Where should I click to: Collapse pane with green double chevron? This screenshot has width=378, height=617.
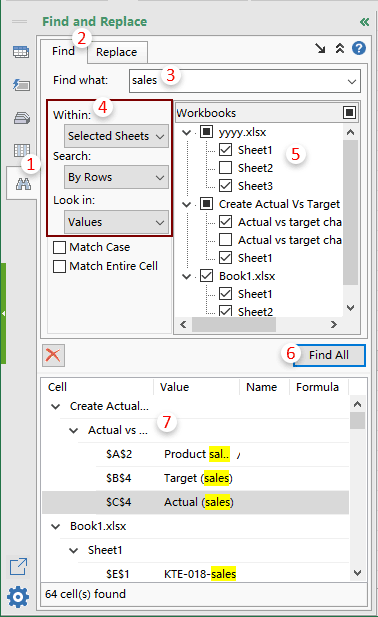[x=364, y=22]
